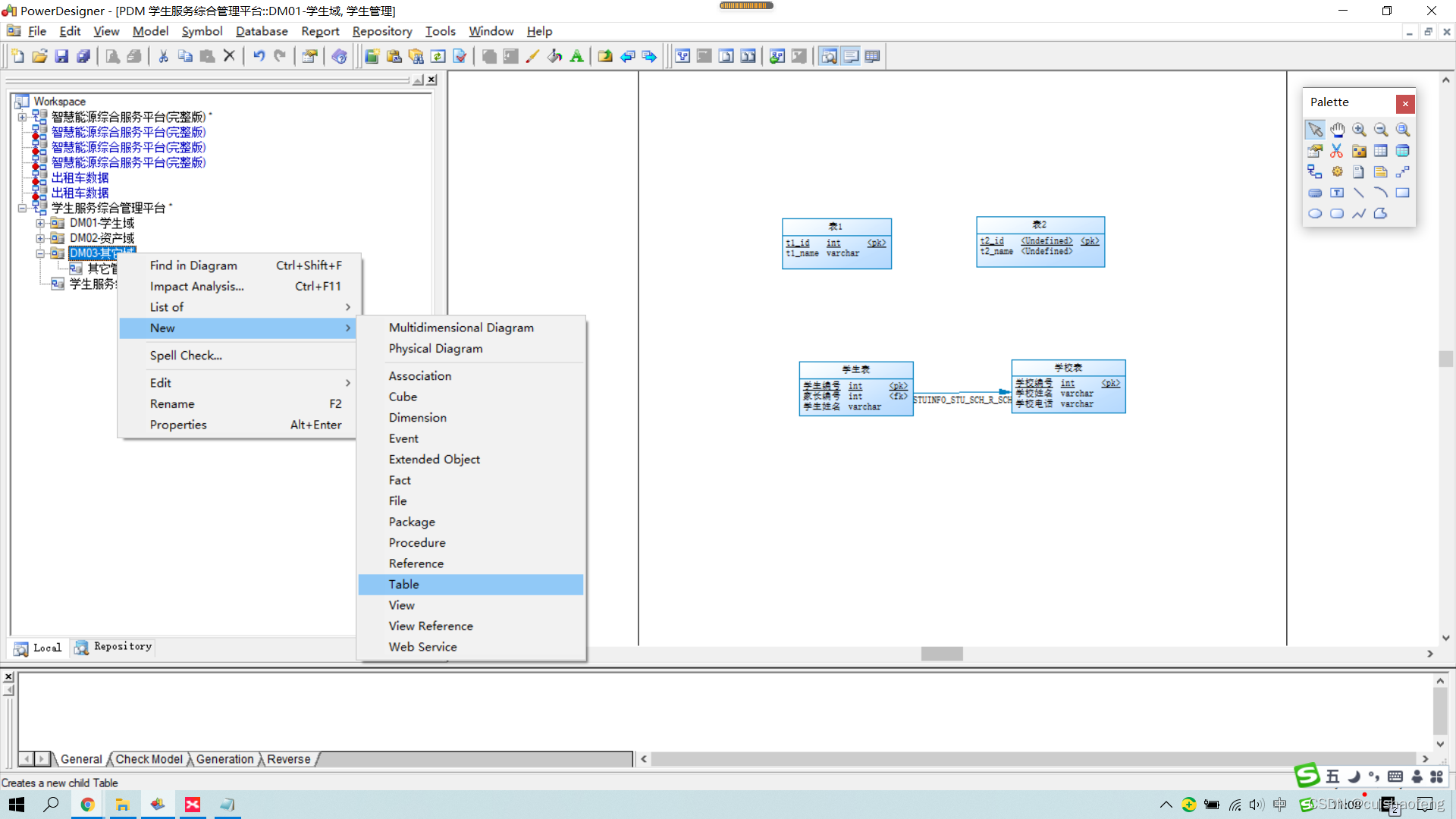Expand the DM02-资产域 tree node

pos(40,238)
